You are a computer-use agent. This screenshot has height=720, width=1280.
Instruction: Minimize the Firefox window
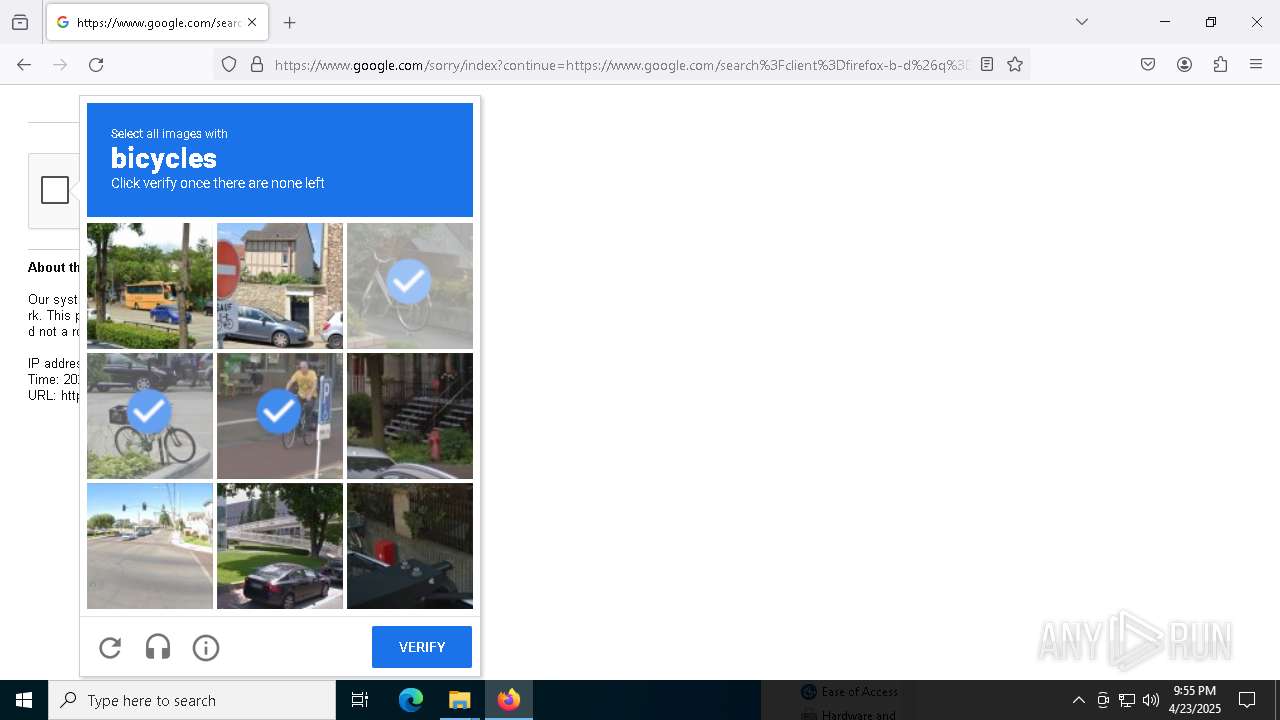click(x=1165, y=22)
